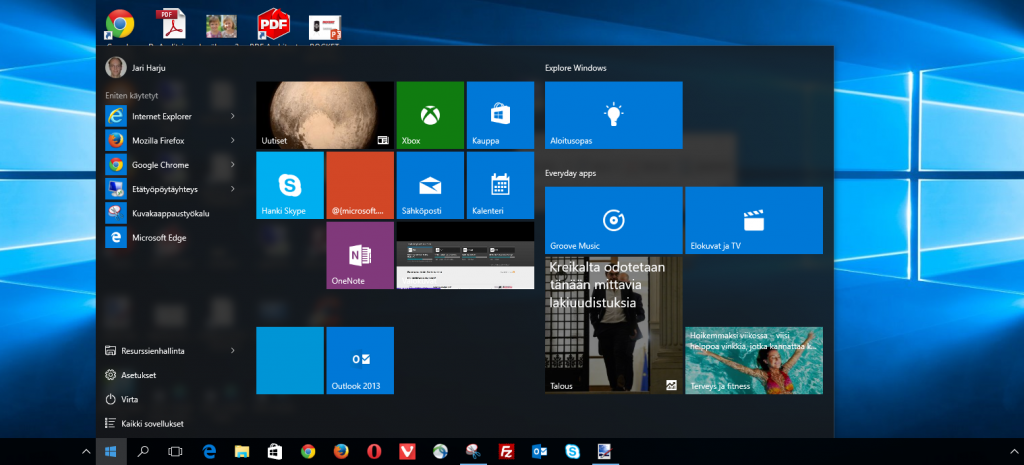The image size is (1024, 465).
Task: Open the OneNote tile
Action: point(360,255)
